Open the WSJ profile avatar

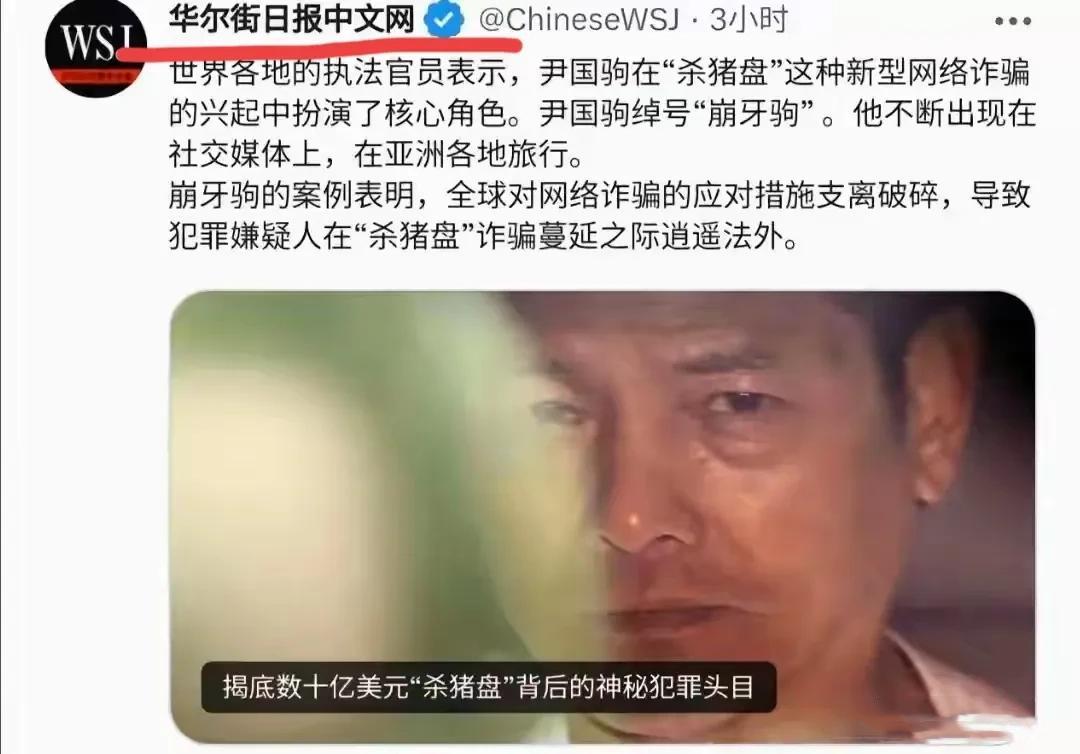96,48
